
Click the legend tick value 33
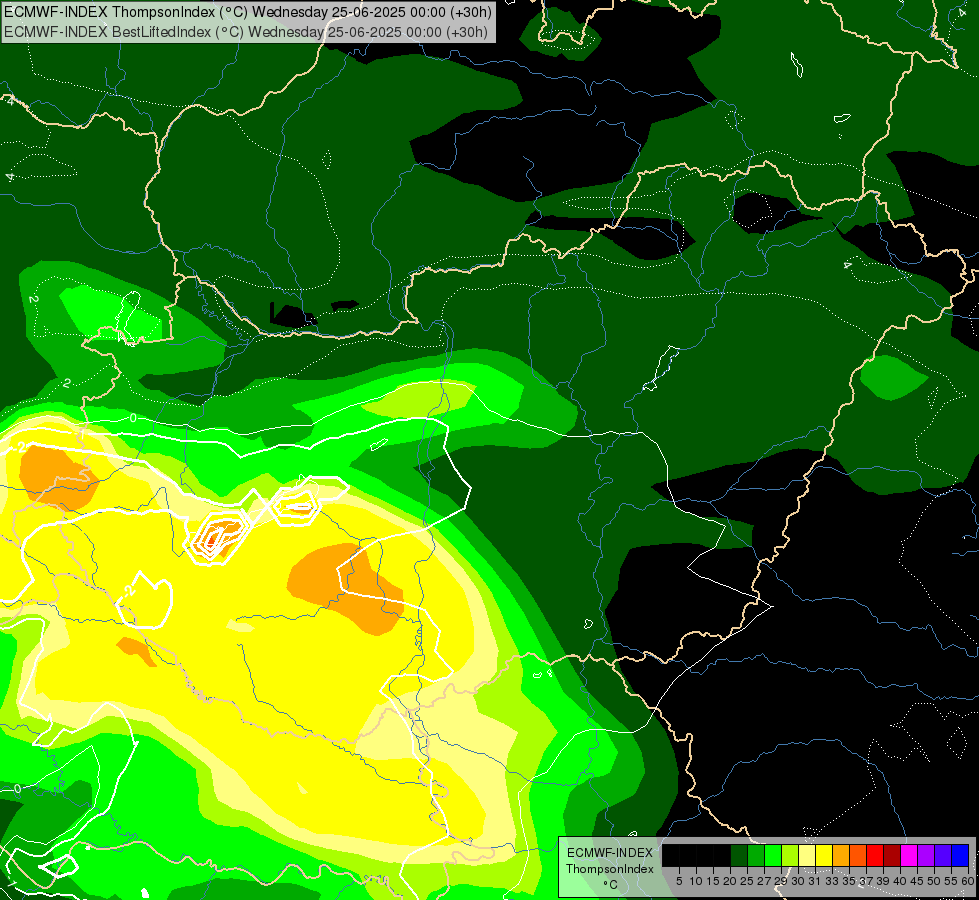832,881
